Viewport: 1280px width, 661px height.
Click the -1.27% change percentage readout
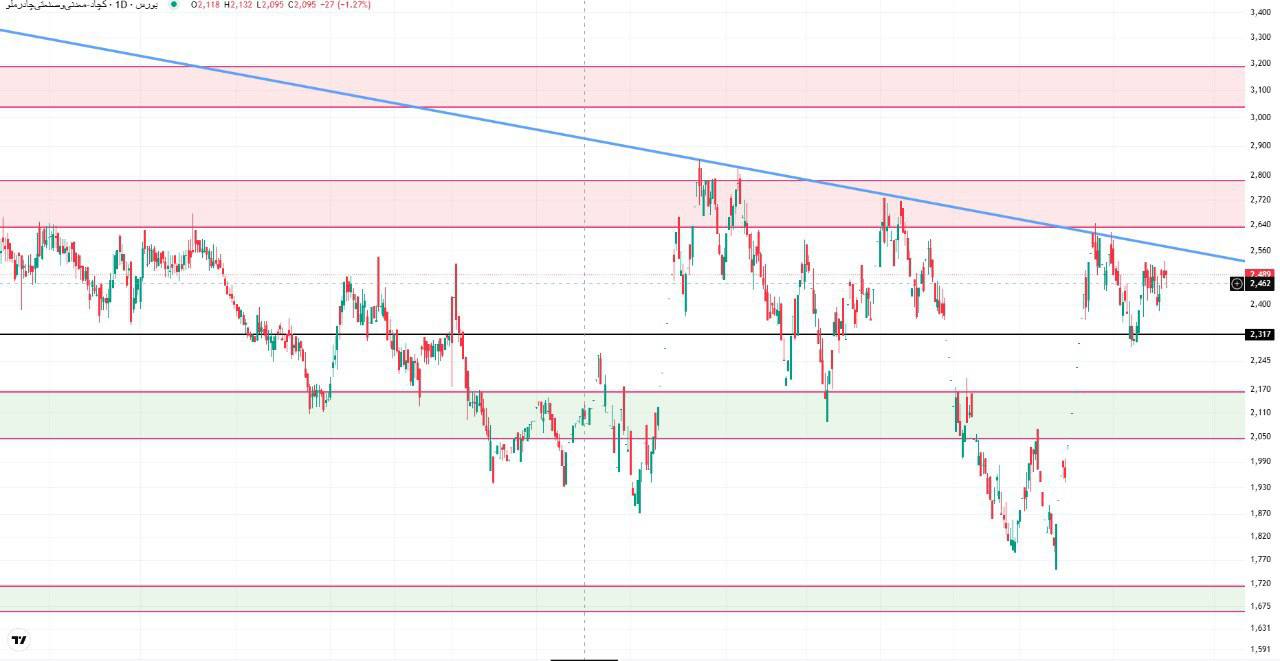[x=353, y=5]
